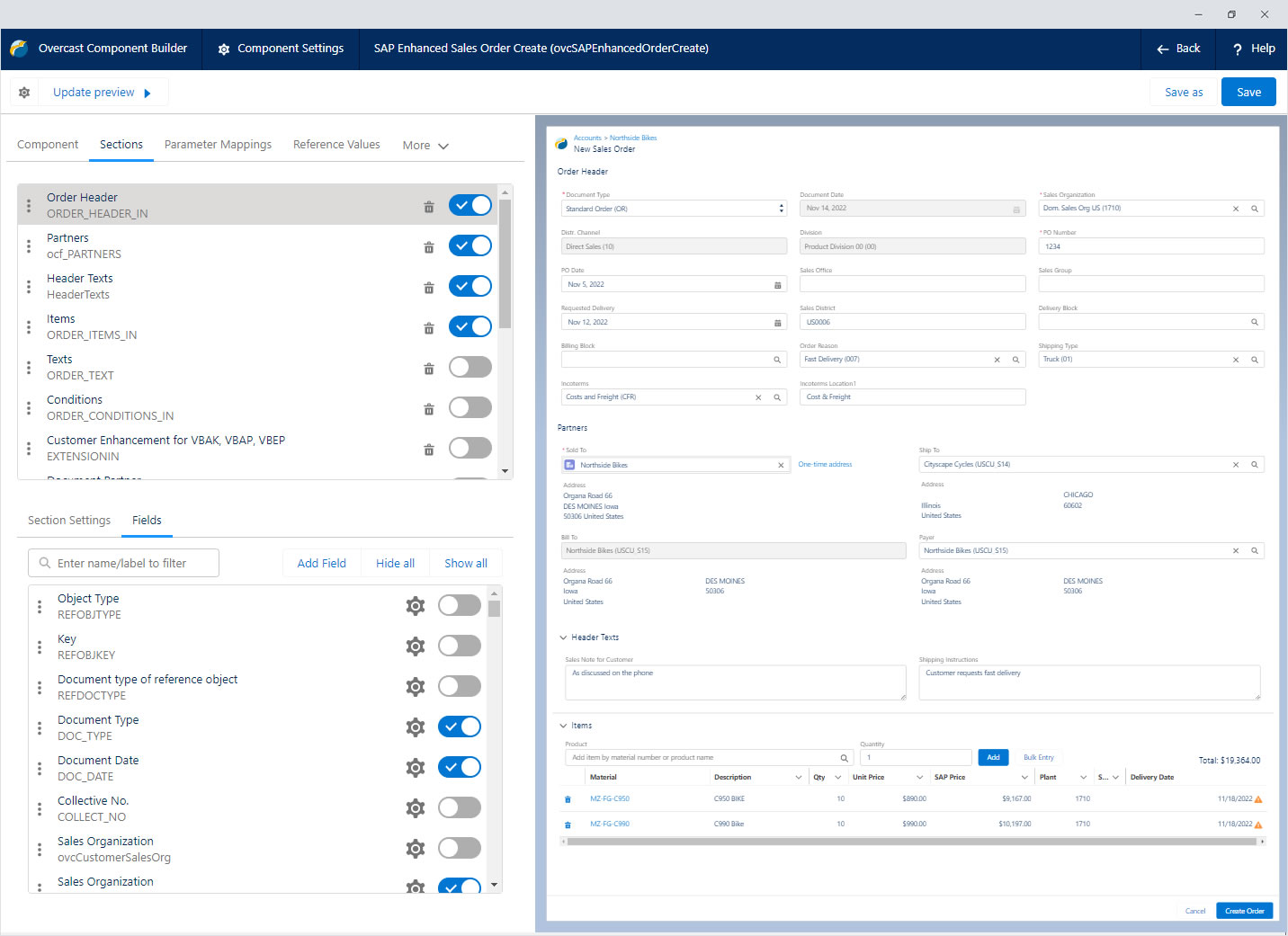Open the Reference Values tab
The height and width of the screenshot is (936, 1288).
[336, 145]
